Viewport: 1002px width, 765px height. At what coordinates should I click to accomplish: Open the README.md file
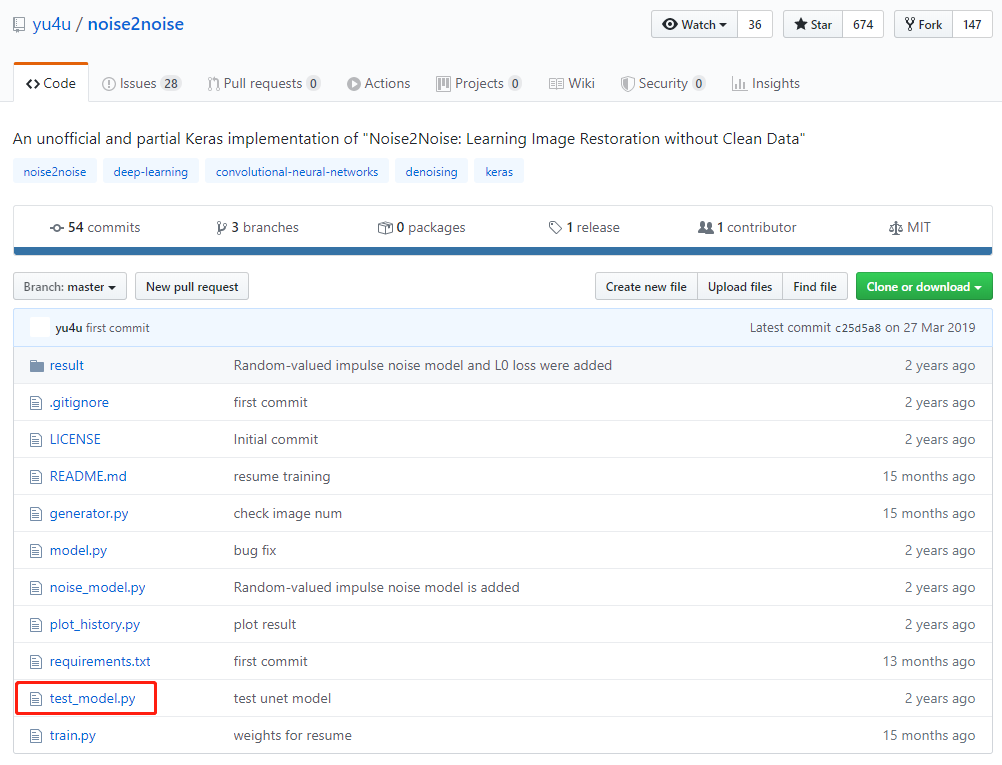(x=88, y=477)
